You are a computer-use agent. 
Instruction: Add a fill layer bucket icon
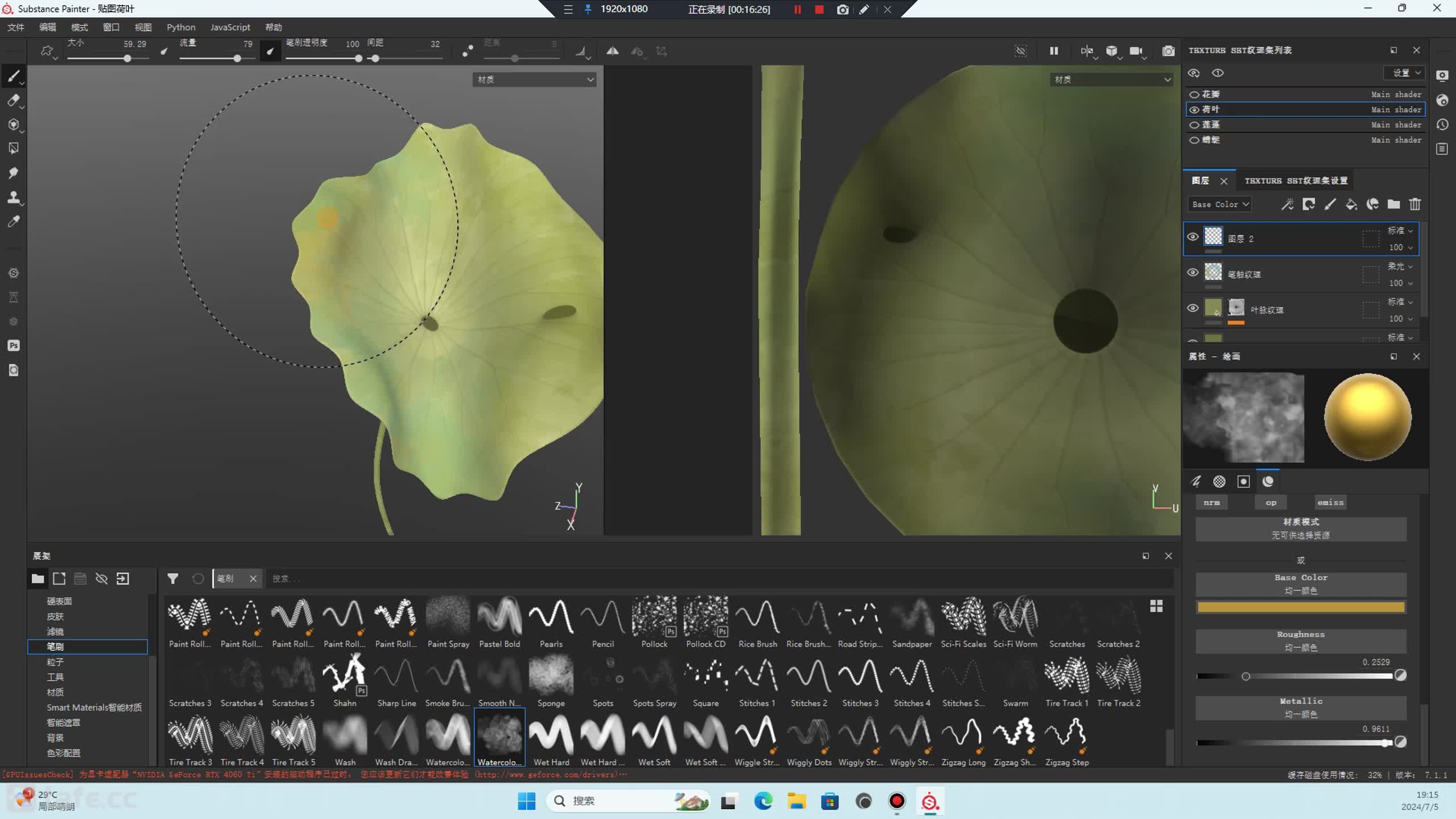click(1351, 204)
